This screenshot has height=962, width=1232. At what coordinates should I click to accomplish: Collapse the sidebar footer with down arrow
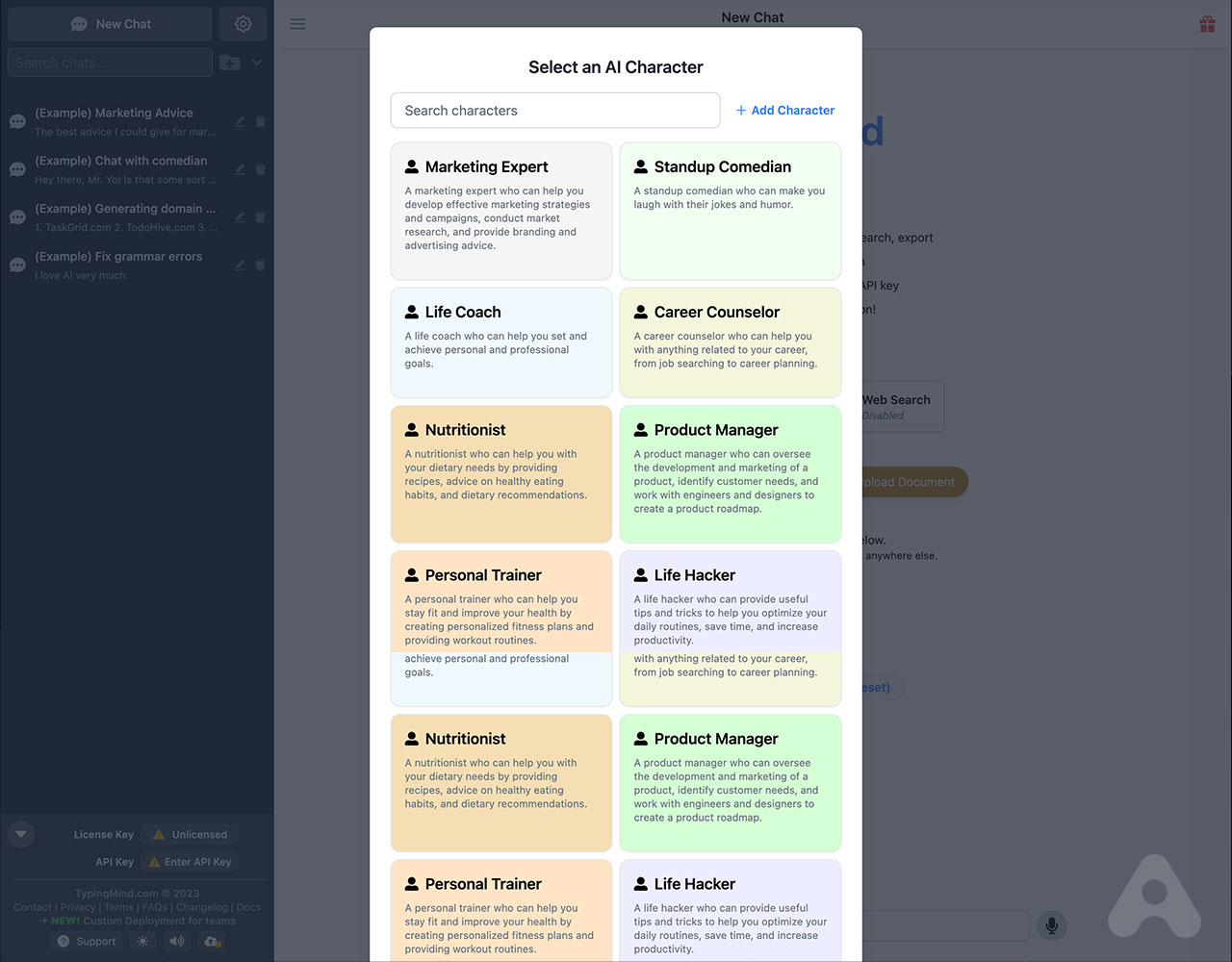point(21,834)
